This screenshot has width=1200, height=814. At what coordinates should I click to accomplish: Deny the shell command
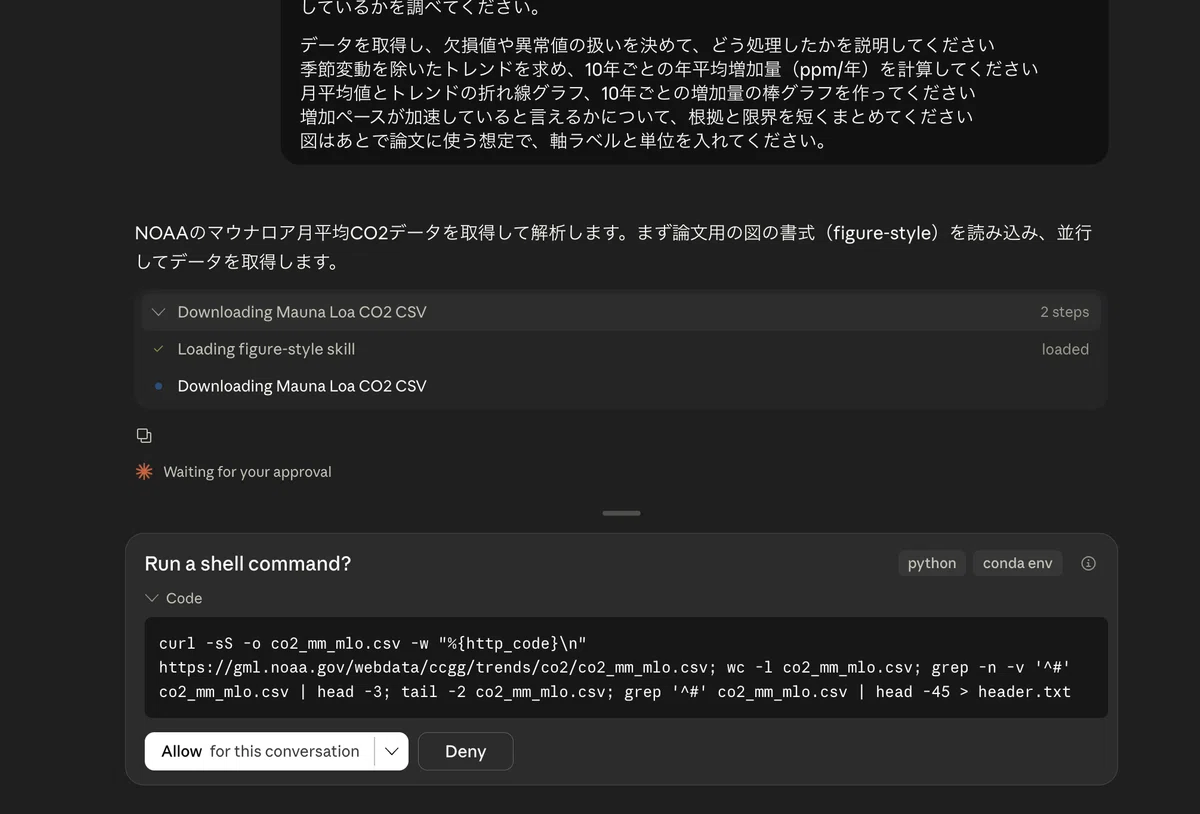tap(465, 751)
